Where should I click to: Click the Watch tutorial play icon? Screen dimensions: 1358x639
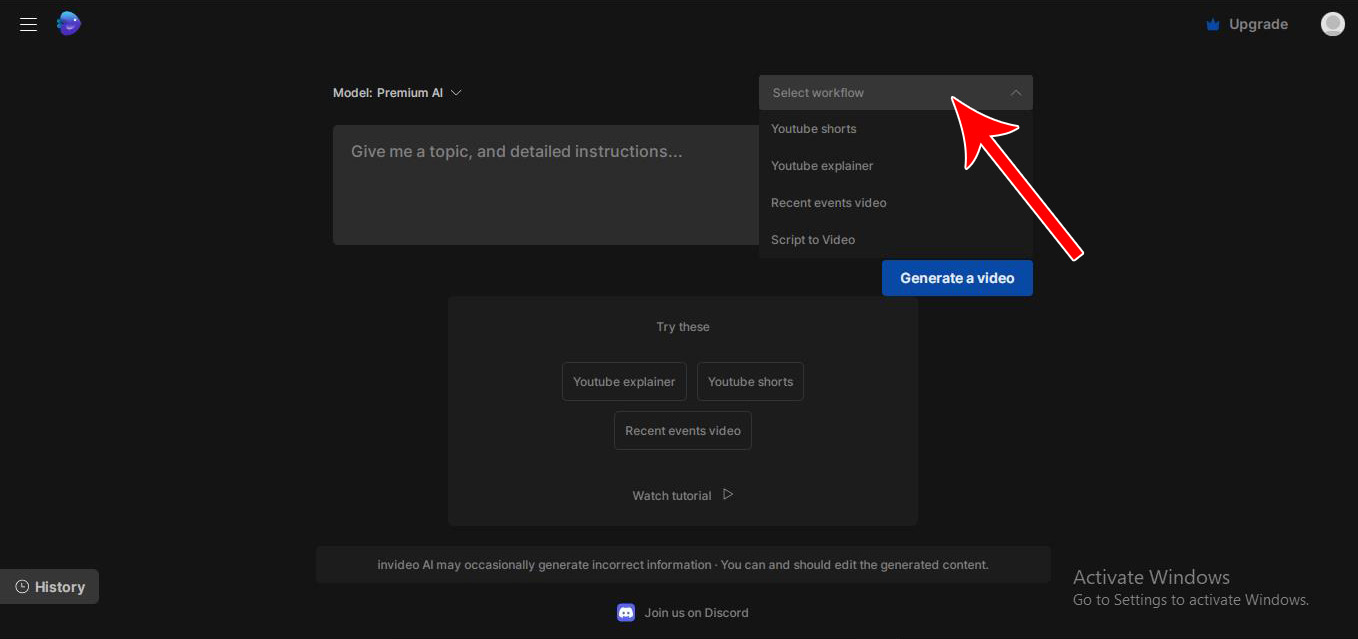[x=728, y=494]
